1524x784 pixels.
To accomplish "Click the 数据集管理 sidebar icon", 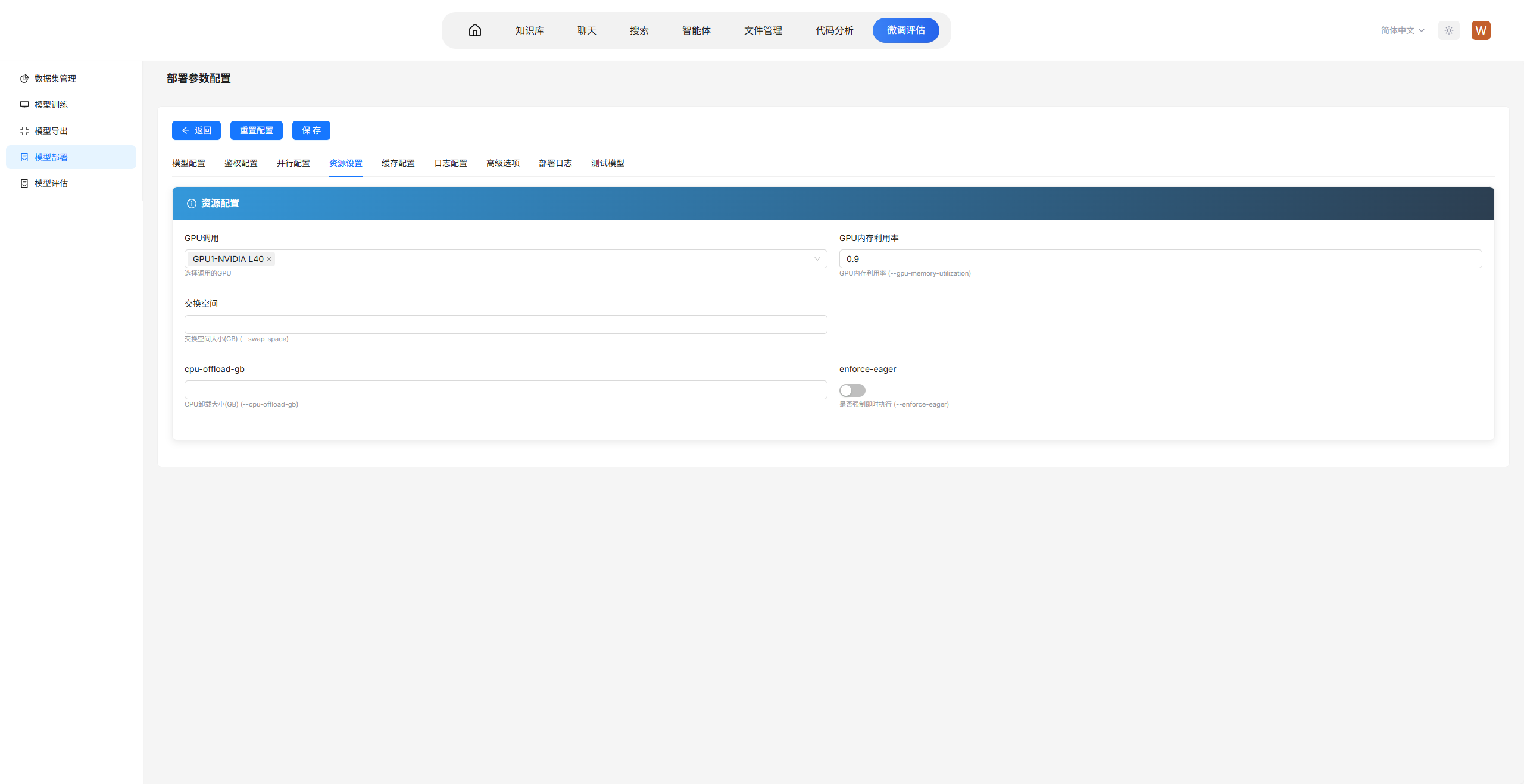I will [x=24, y=79].
